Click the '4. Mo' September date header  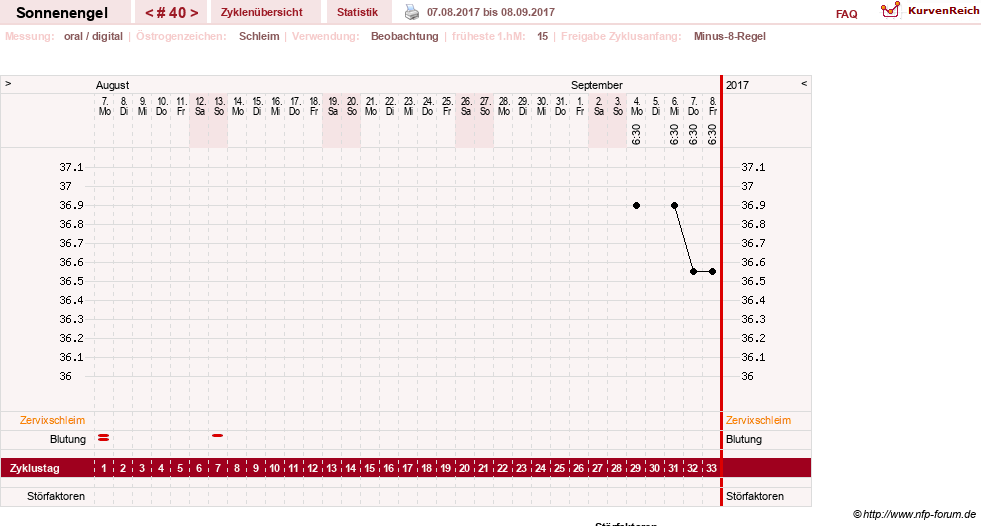click(x=636, y=106)
